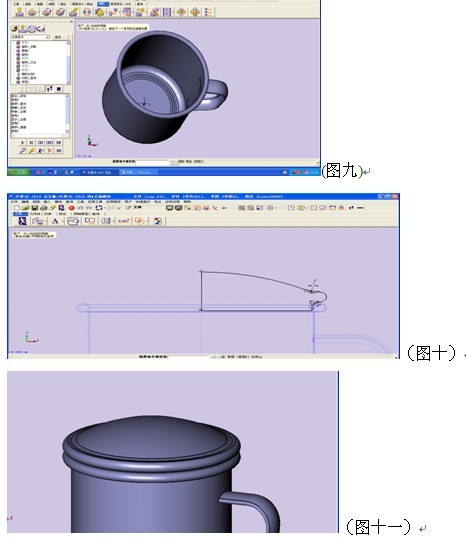Click the step-to-end button beside the play button
Viewport: 466px width, 539px height.
(x=32, y=142)
